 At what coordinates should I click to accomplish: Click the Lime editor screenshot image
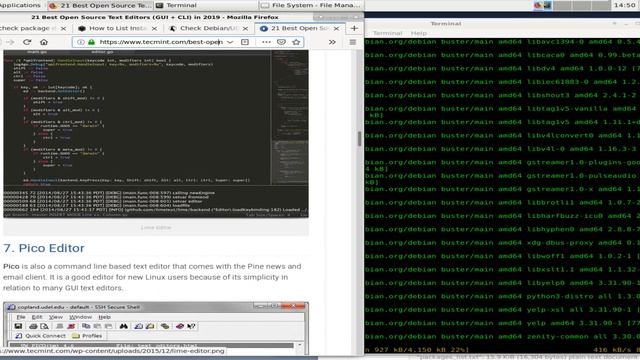pyautogui.click(x=156, y=134)
